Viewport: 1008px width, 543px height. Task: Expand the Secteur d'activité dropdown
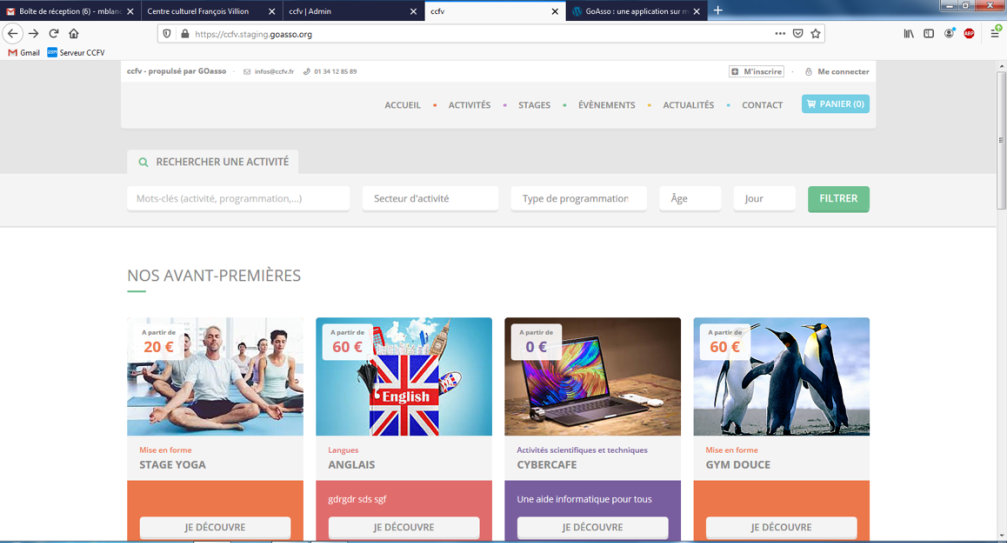click(430, 199)
